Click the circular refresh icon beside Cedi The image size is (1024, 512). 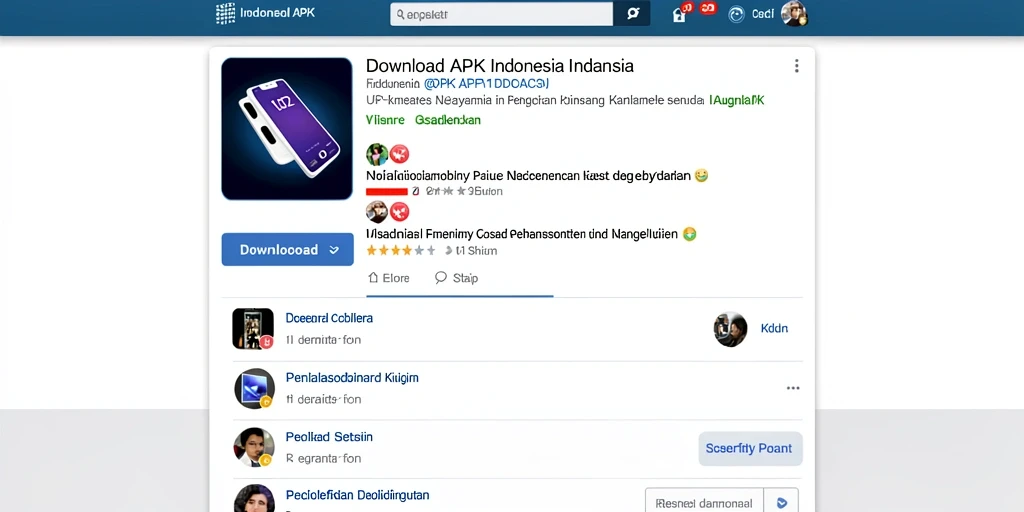(736, 15)
